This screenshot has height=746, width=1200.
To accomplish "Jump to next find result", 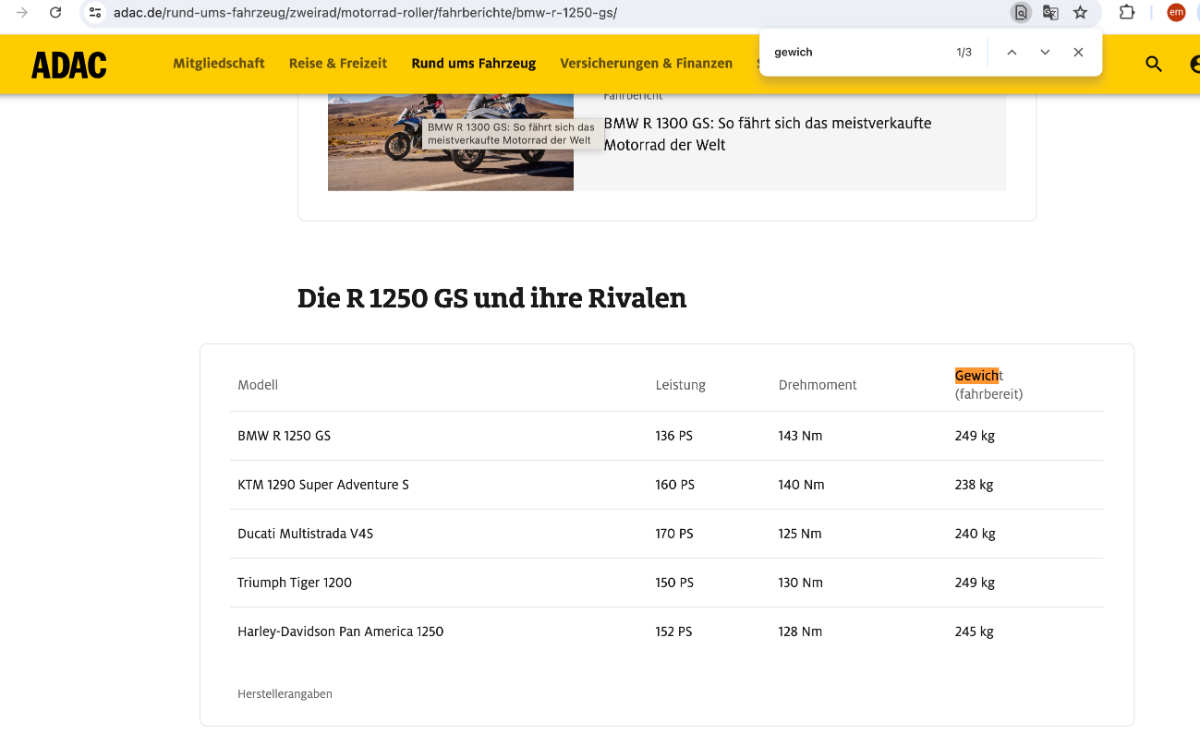I will 1045,52.
